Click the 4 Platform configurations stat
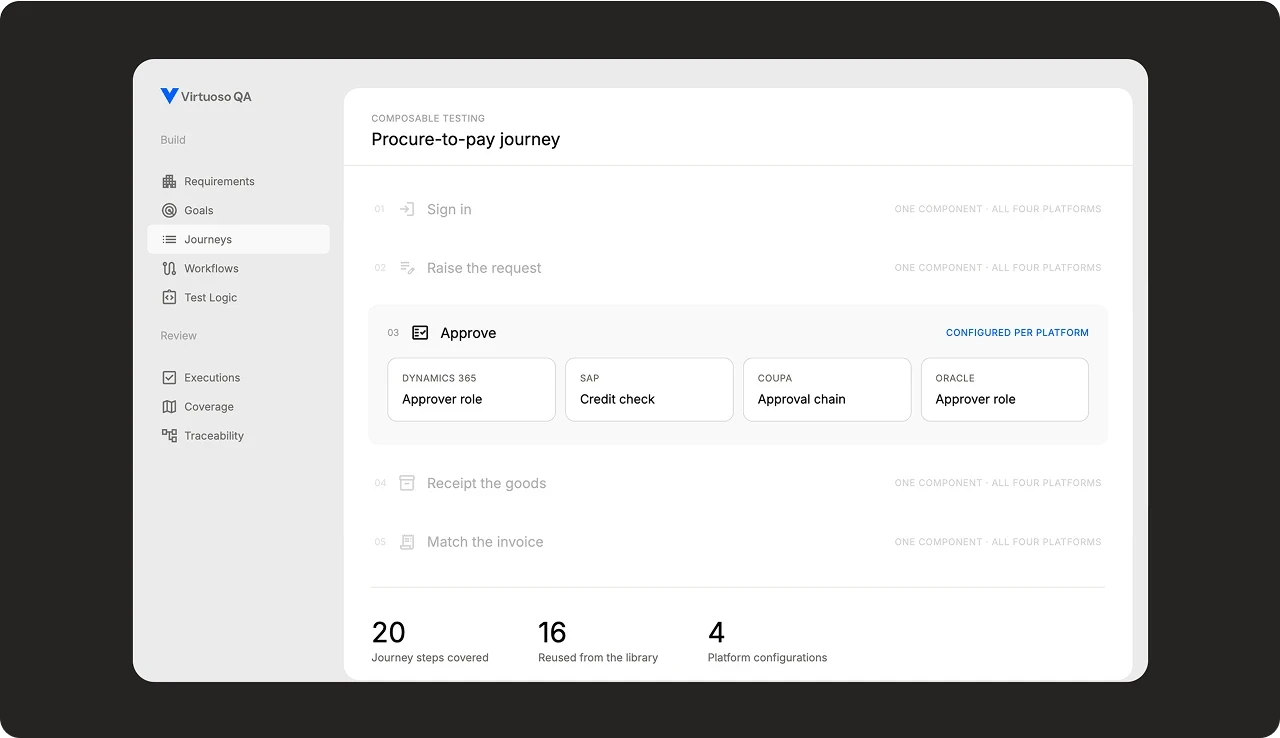The image size is (1280, 738). tap(767, 641)
